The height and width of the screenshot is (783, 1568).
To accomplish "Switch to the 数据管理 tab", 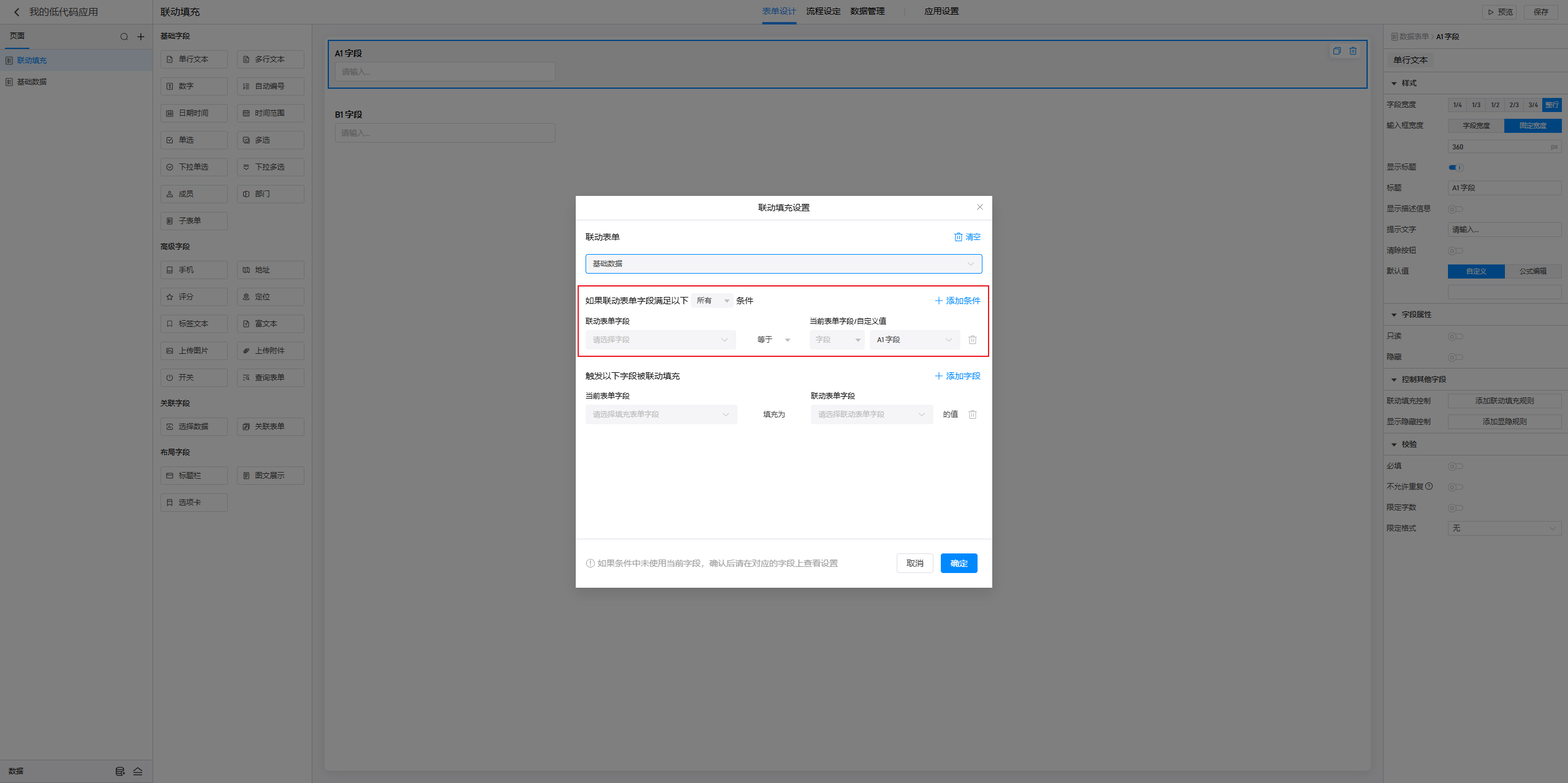I will (x=867, y=12).
